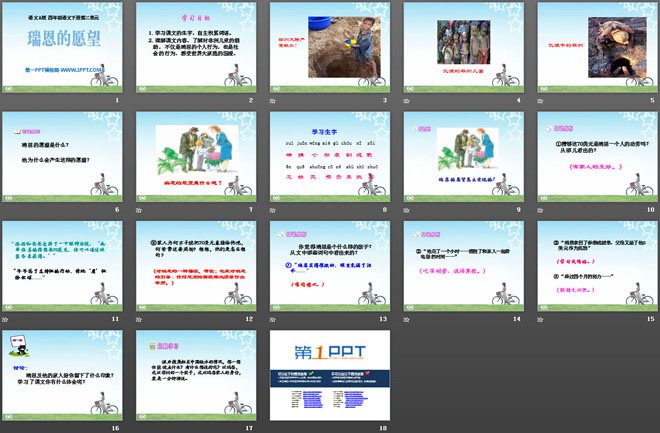
Task: Click slide number "6" label
Action: coord(117,210)
